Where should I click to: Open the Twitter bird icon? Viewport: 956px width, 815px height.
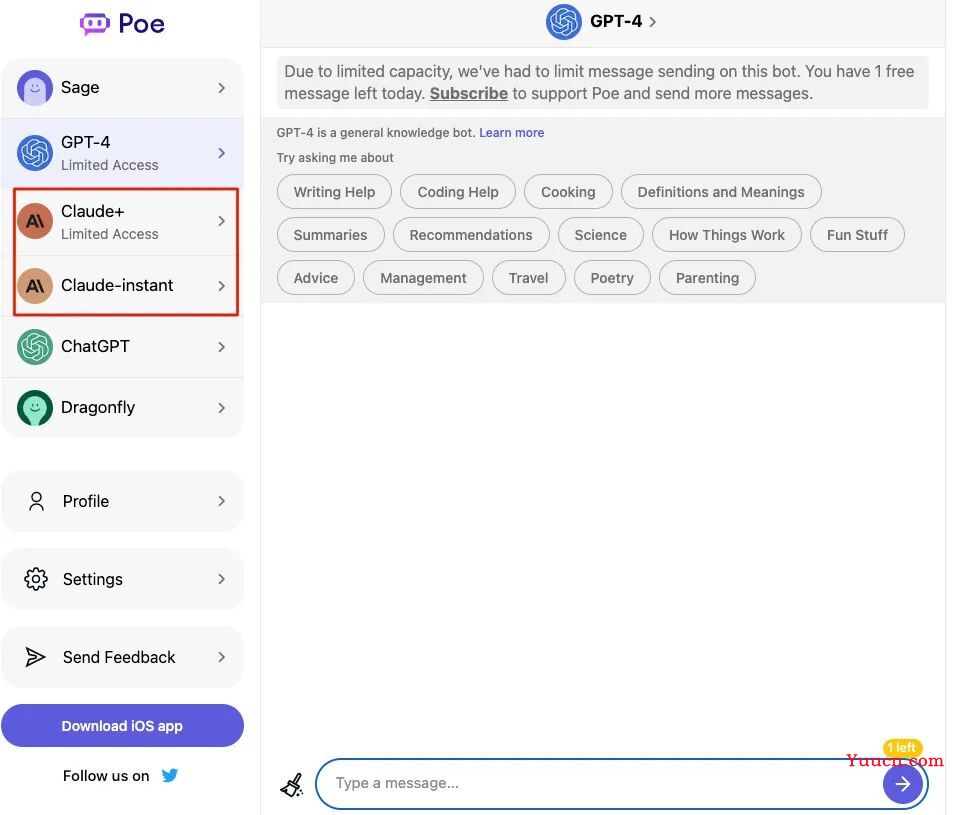[170, 775]
